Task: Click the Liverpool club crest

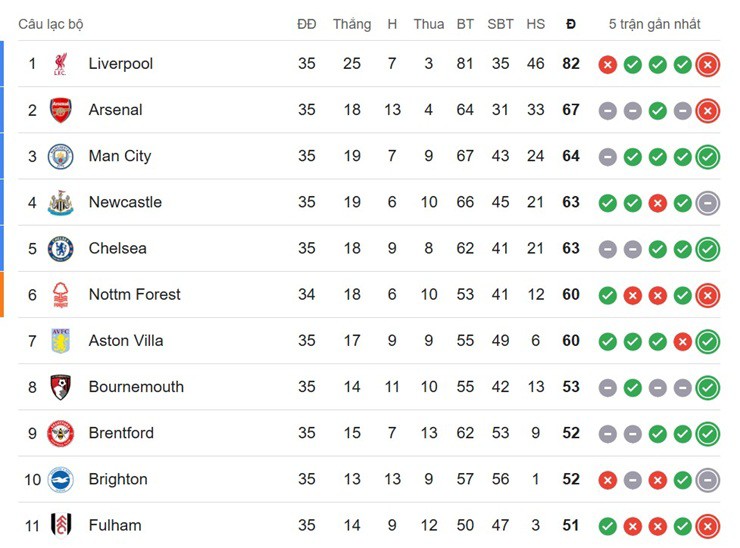Action: 60,64
